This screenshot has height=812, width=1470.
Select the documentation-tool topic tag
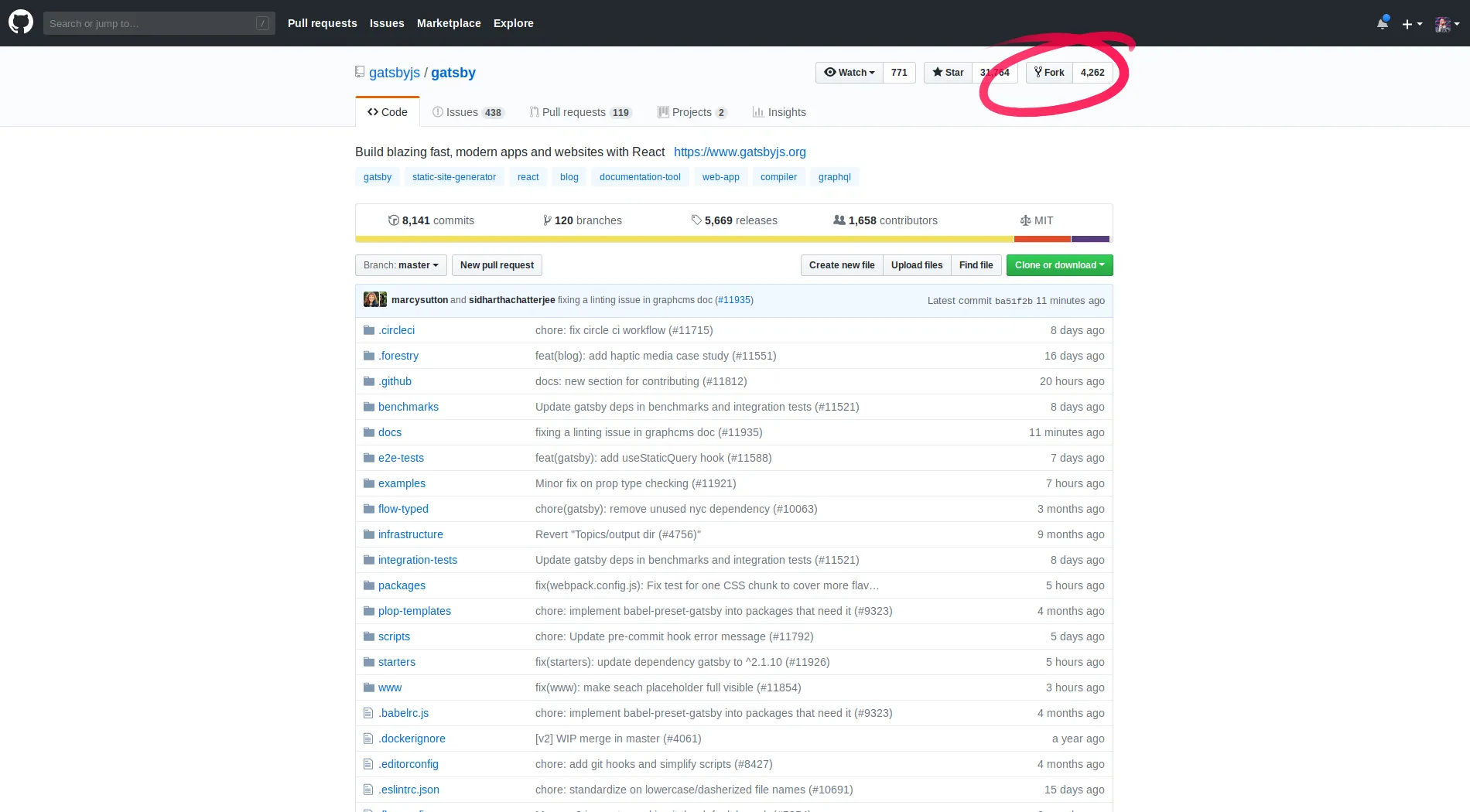click(x=640, y=177)
